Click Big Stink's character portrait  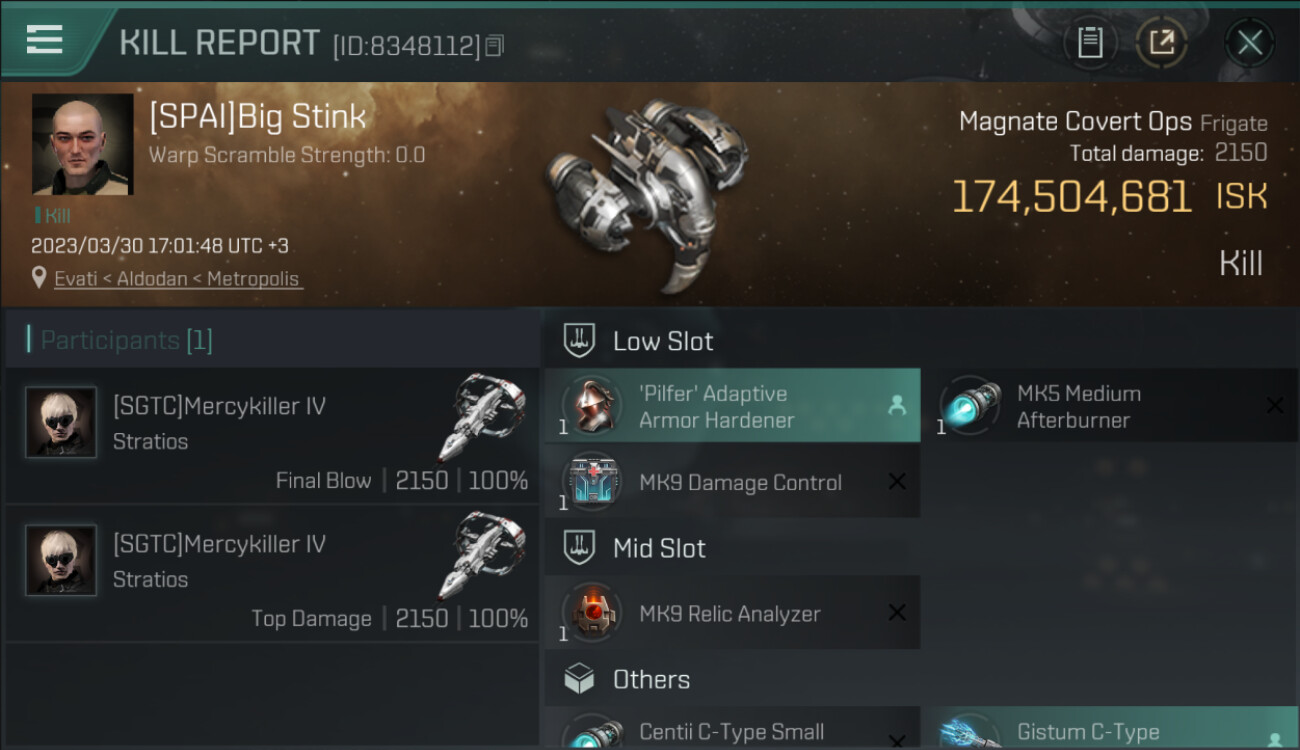click(82, 144)
